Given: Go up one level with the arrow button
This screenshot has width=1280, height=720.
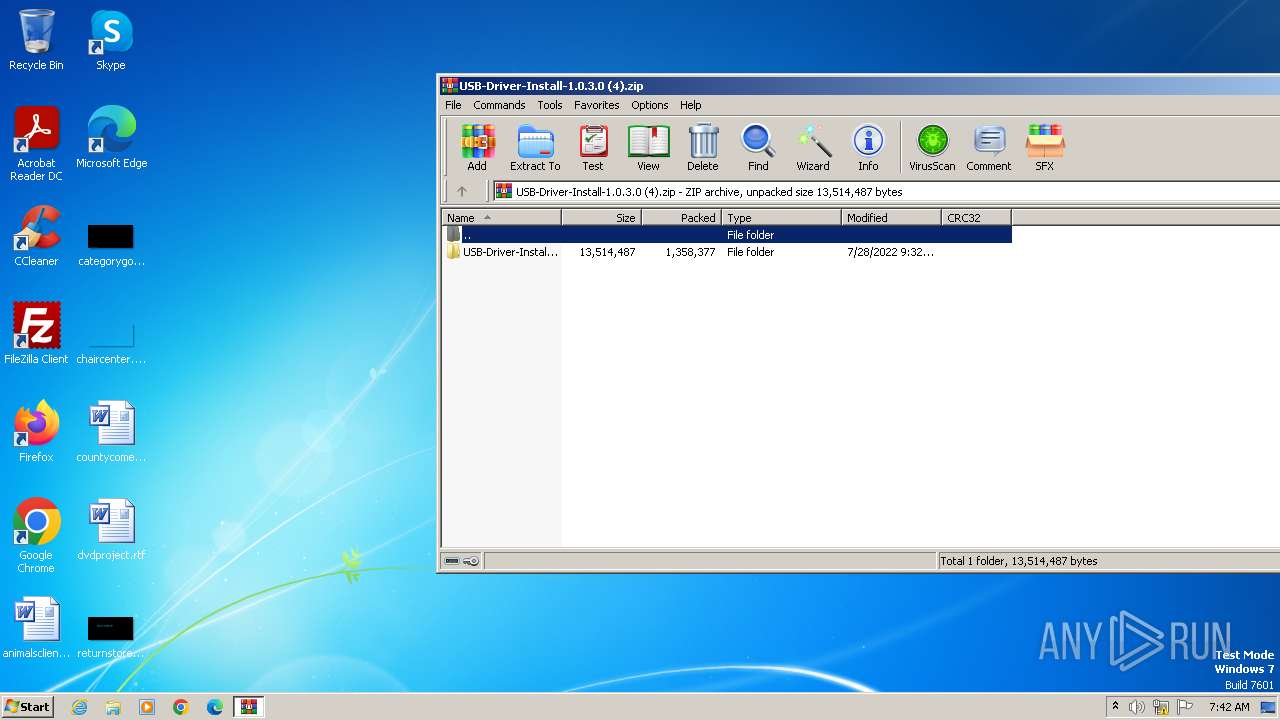Looking at the screenshot, I should point(462,191).
